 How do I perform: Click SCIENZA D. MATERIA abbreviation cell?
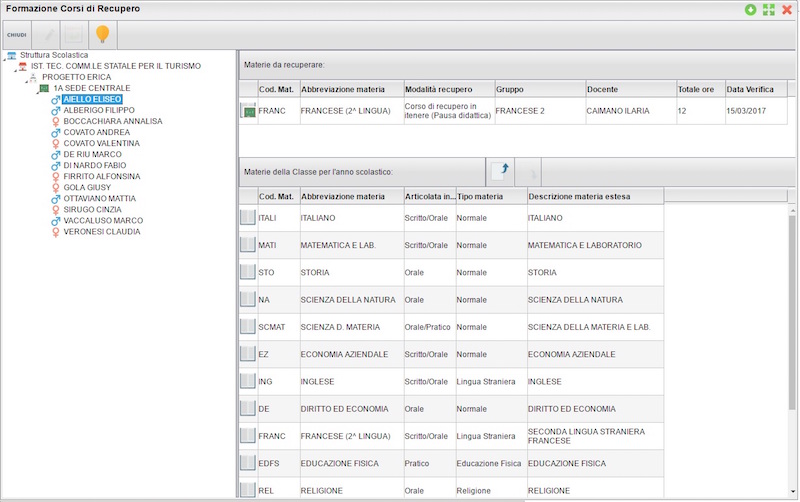[352, 327]
